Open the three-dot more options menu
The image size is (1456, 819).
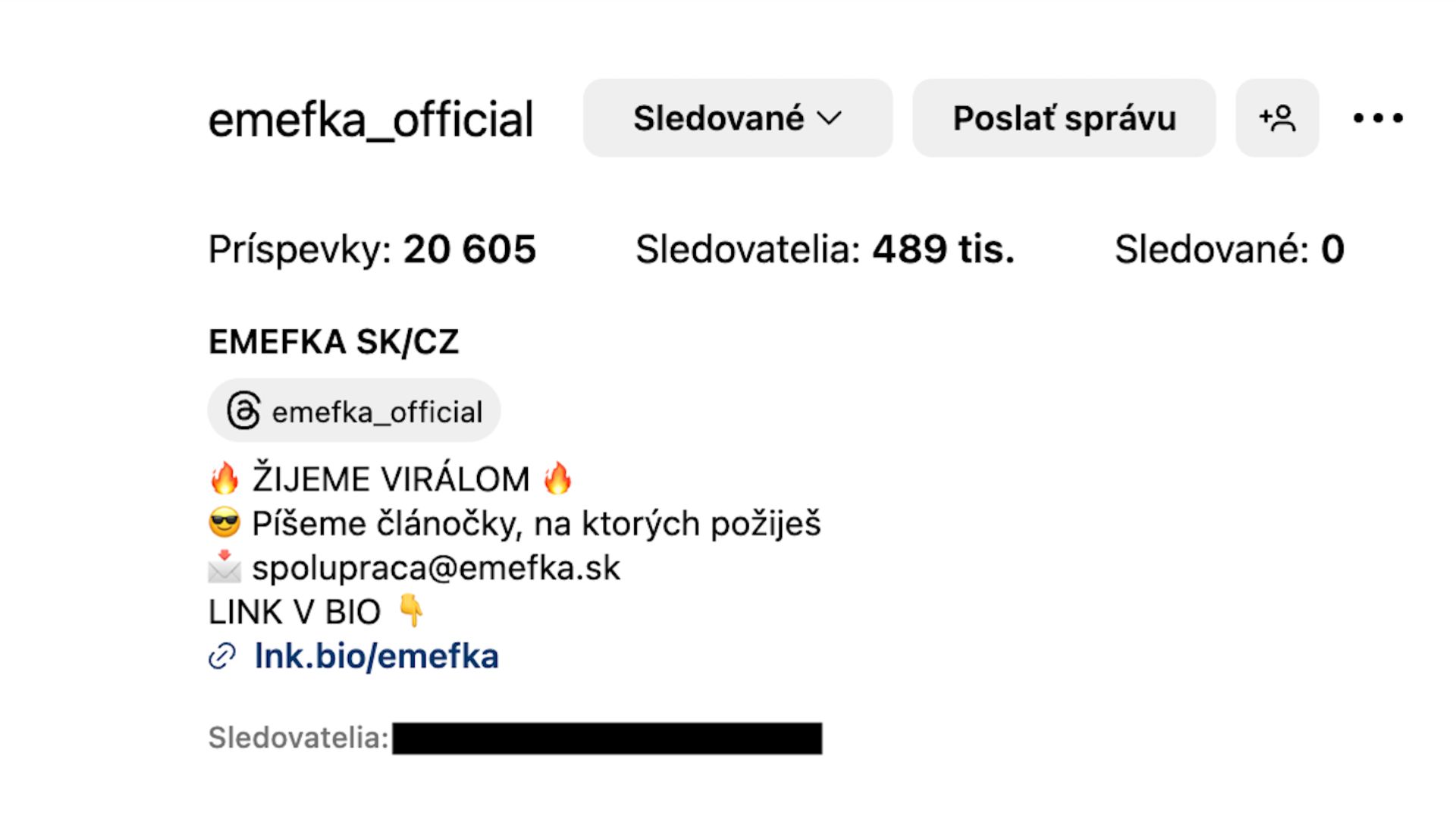(1377, 118)
